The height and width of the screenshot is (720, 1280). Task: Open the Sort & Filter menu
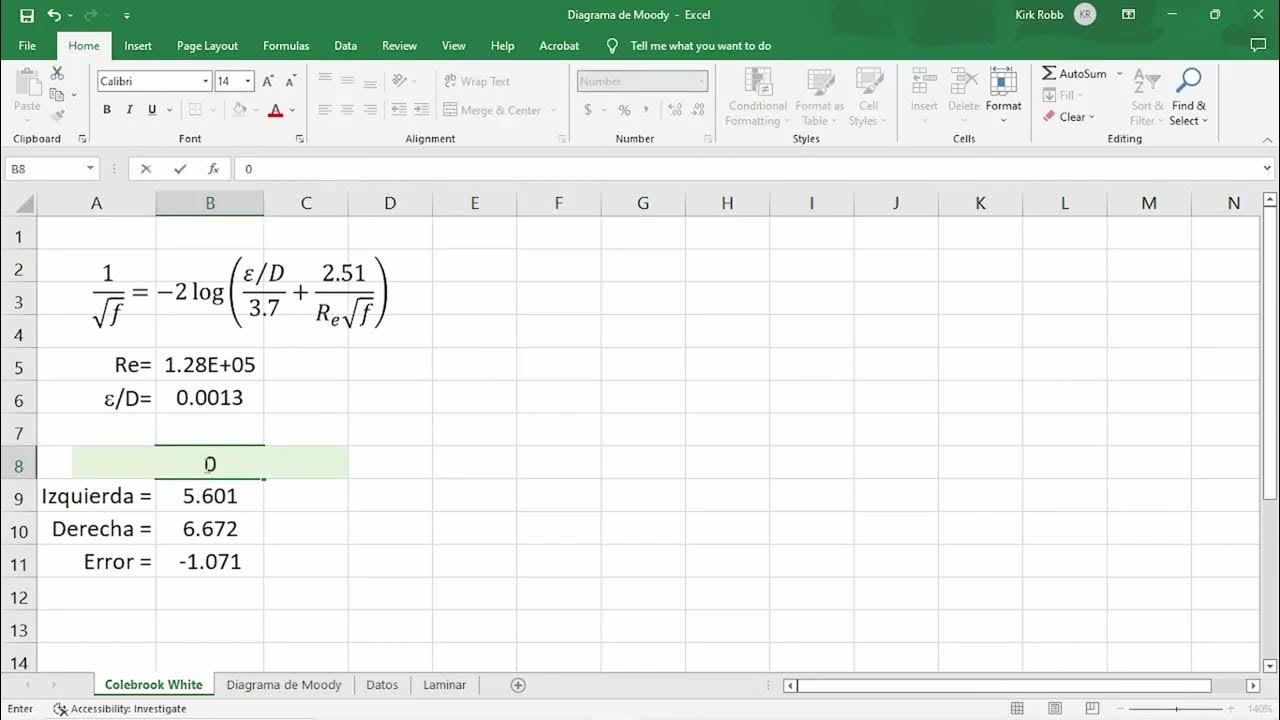pos(1148,97)
